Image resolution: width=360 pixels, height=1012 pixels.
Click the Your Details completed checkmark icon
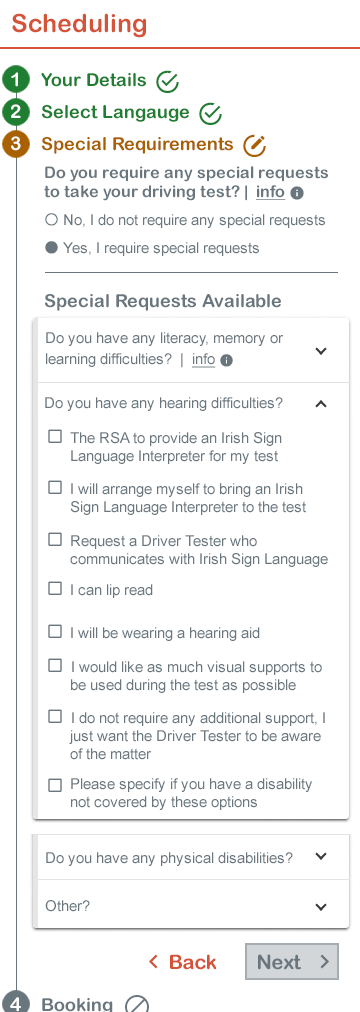(167, 81)
